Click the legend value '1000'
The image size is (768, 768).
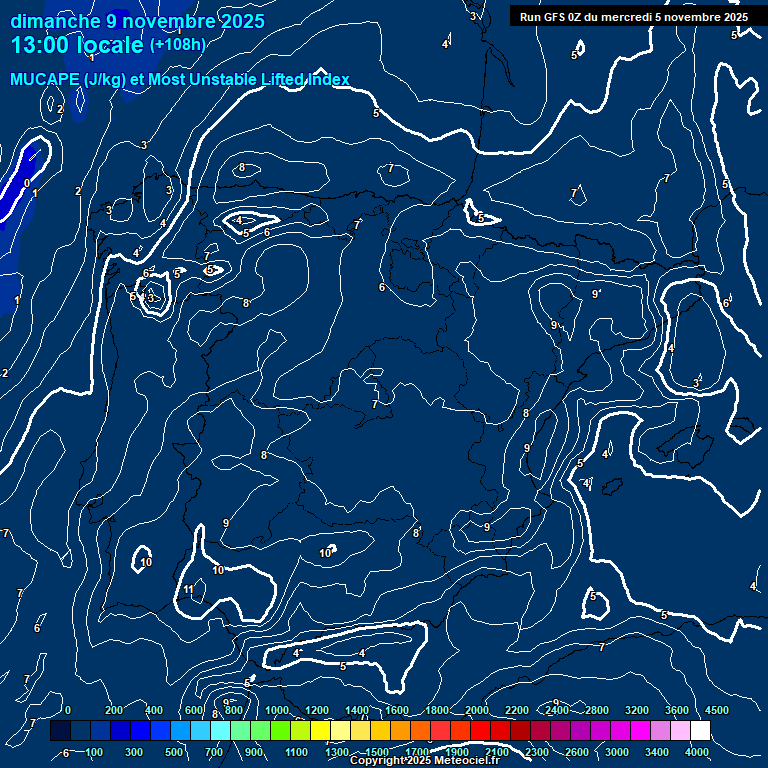click(277, 710)
